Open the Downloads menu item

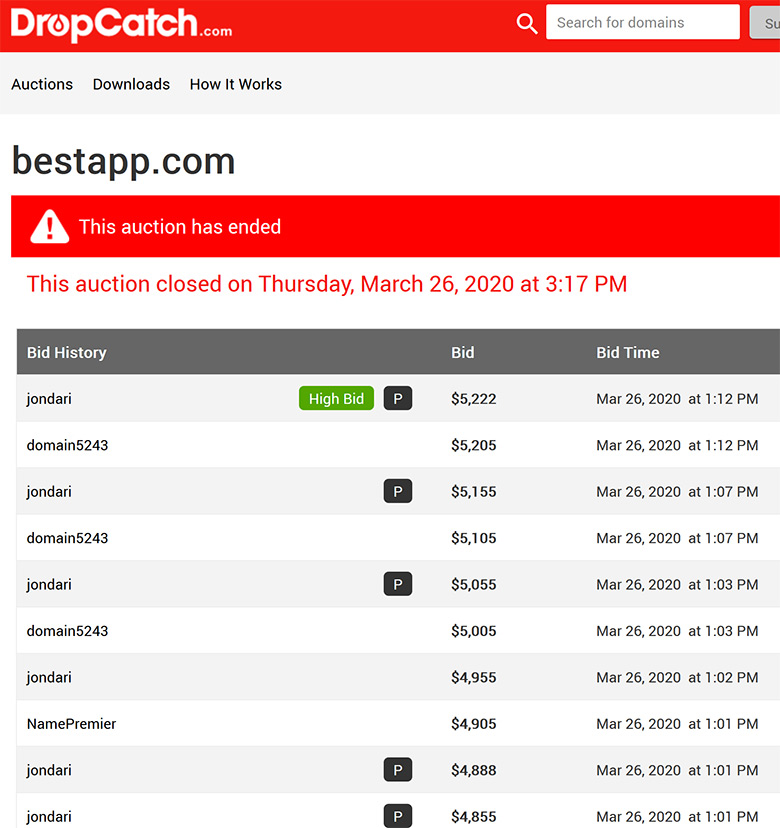[x=131, y=84]
